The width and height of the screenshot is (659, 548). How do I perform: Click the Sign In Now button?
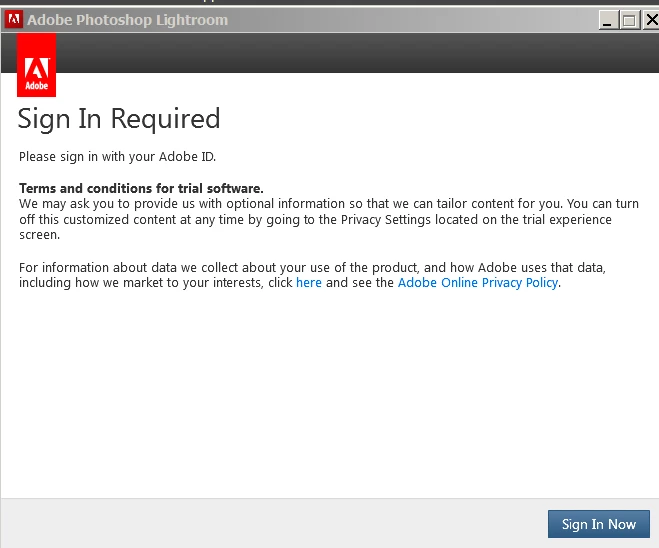pos(598,524)
